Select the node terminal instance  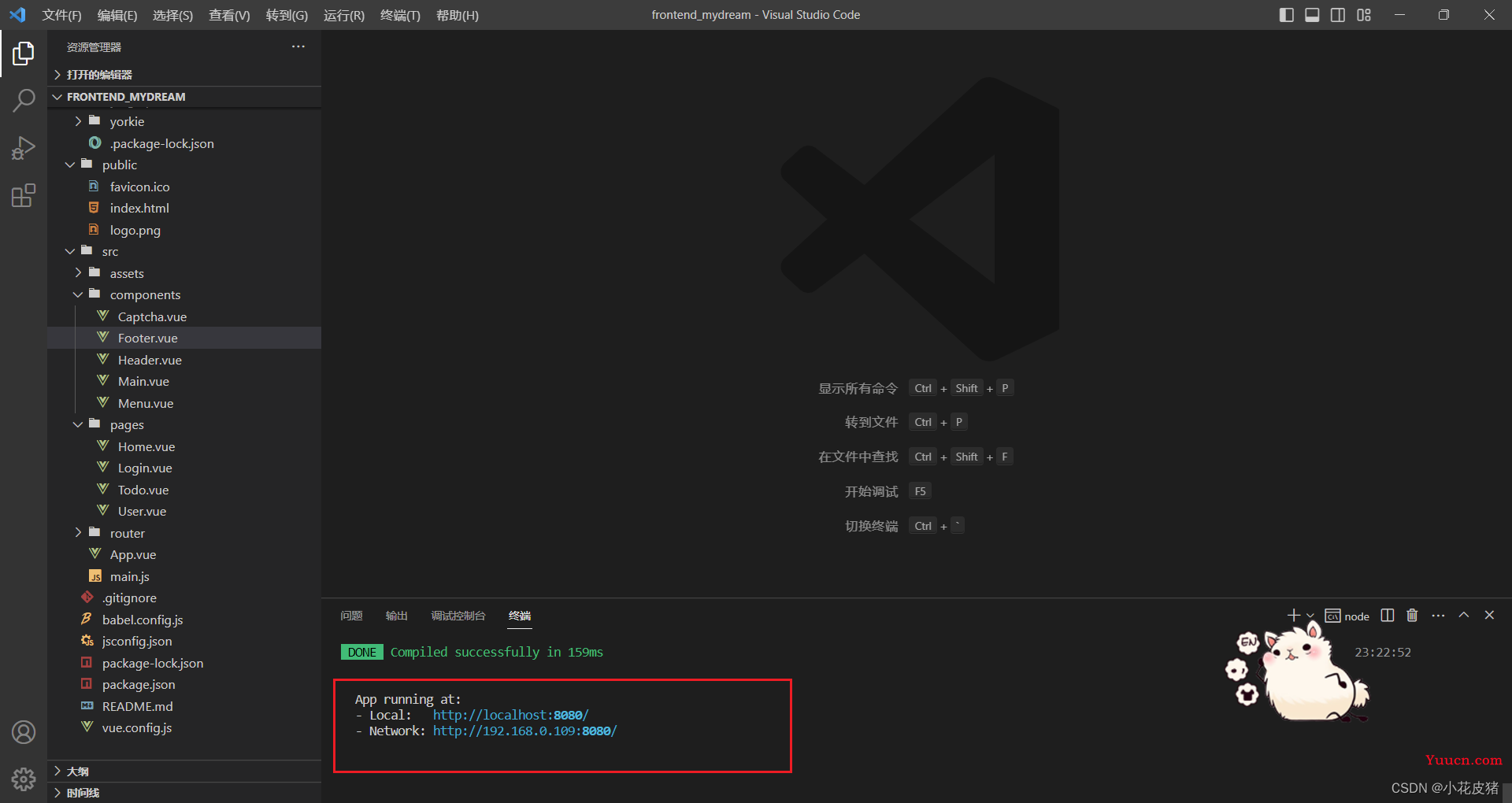[x=1347, y=616]
